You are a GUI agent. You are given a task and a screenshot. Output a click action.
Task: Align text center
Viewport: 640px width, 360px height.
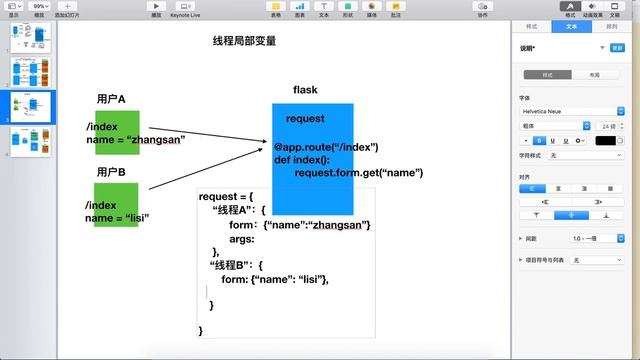pos(558,189)
